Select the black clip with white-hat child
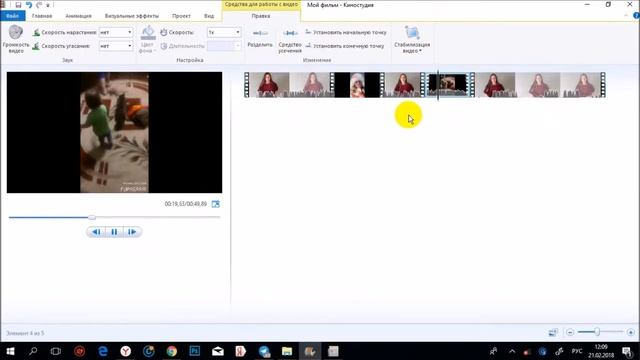This screenshot has width=640, height=360. point(357,85)
